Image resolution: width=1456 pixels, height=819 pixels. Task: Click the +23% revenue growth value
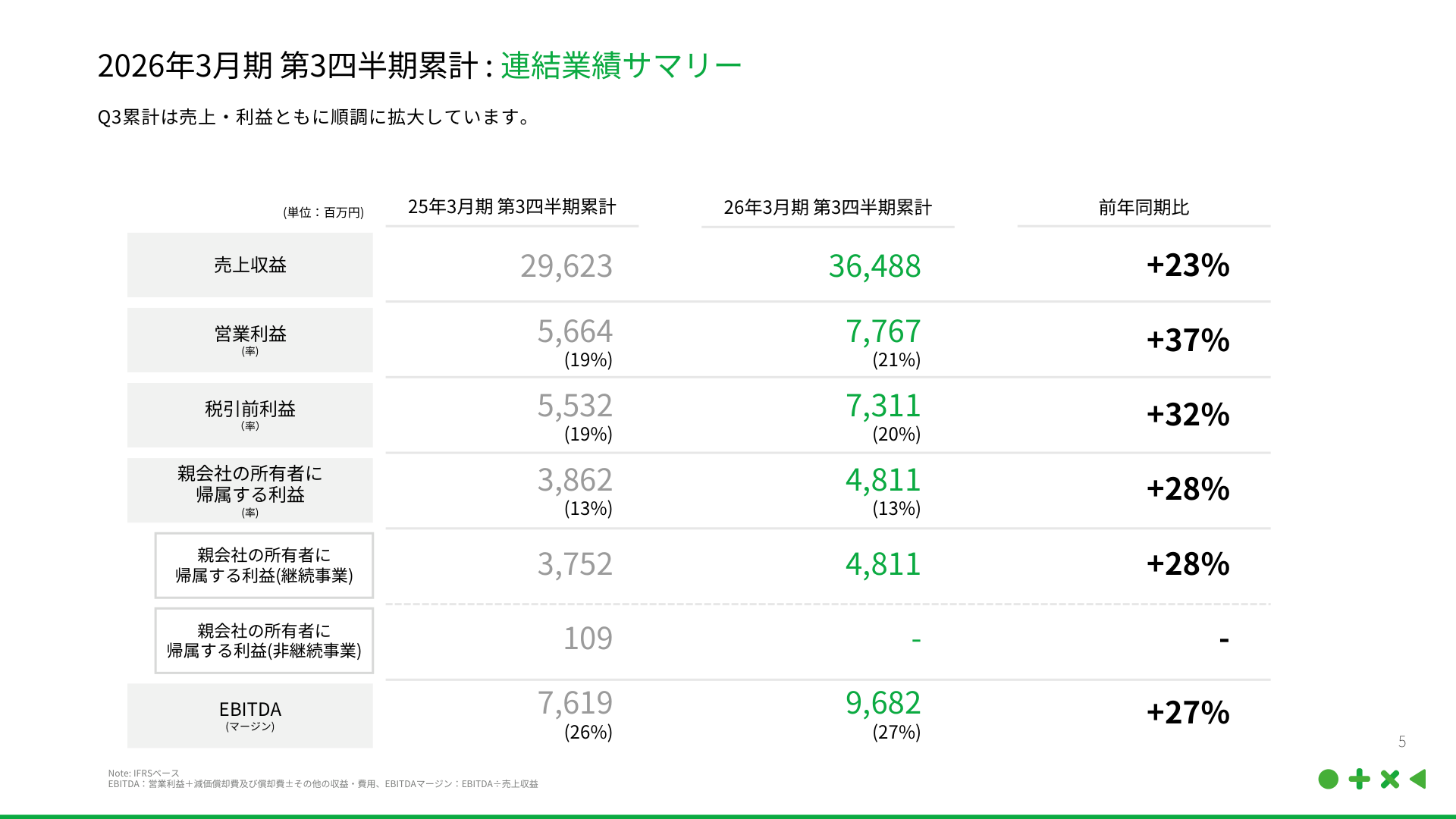pos(1188,266)
